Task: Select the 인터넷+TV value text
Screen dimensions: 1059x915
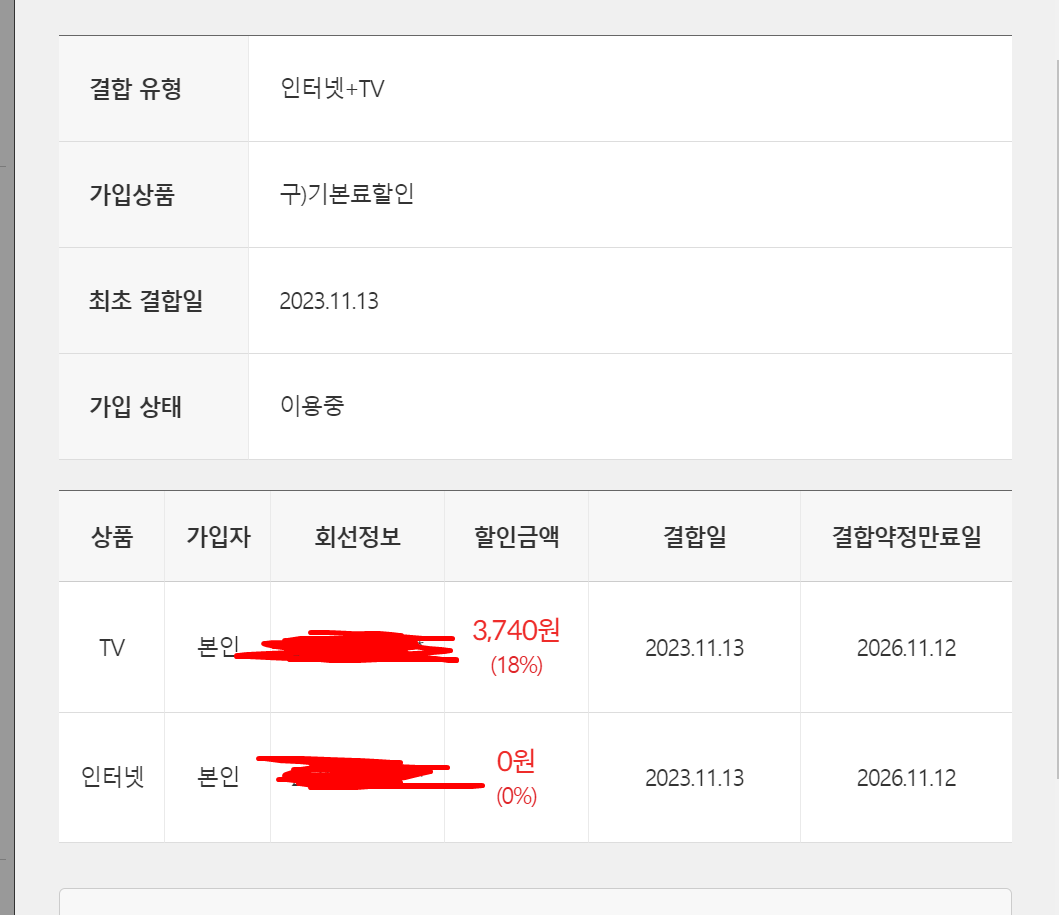Action: pyautogui.click(x=332, y=88)
